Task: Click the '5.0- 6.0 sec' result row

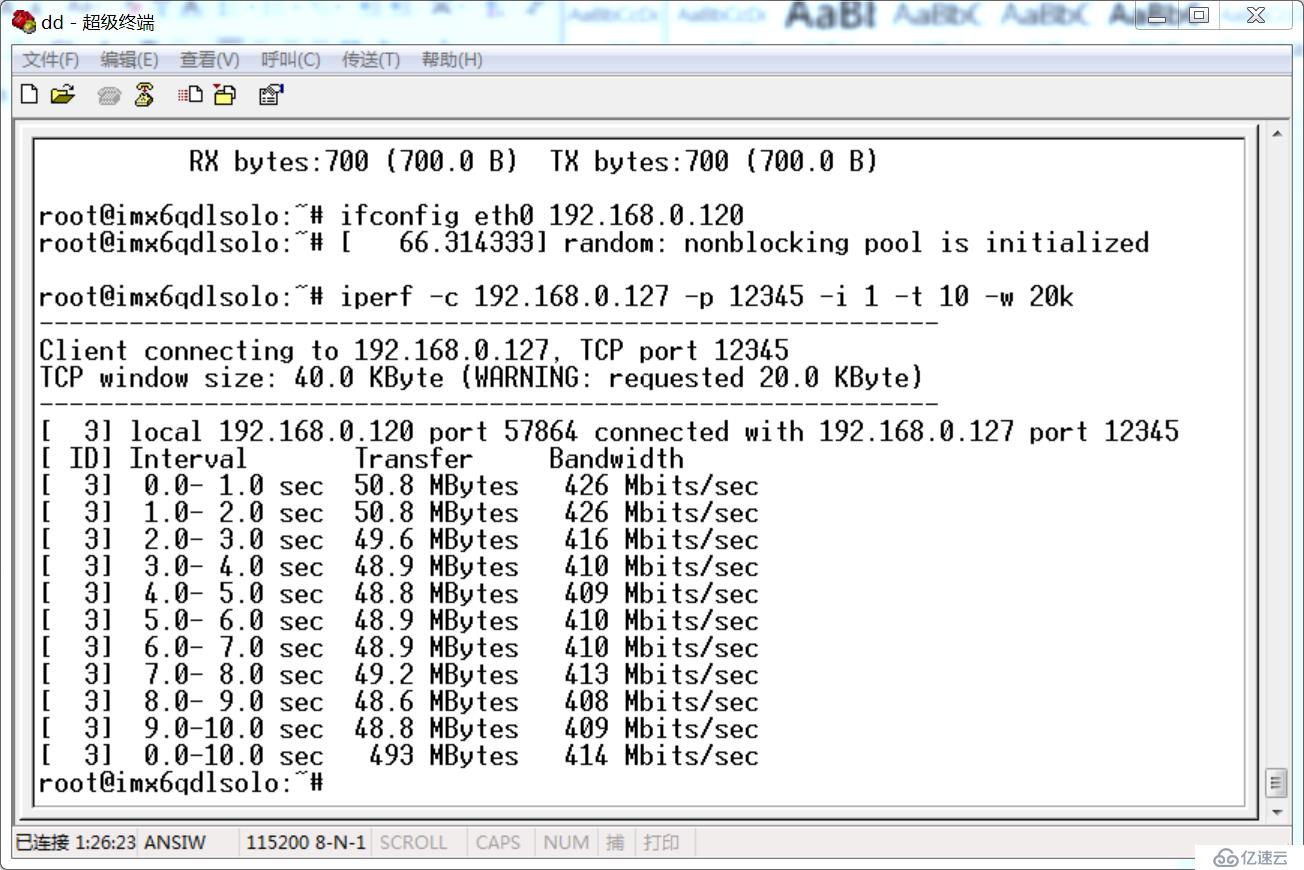Action: tap(398, 621)
